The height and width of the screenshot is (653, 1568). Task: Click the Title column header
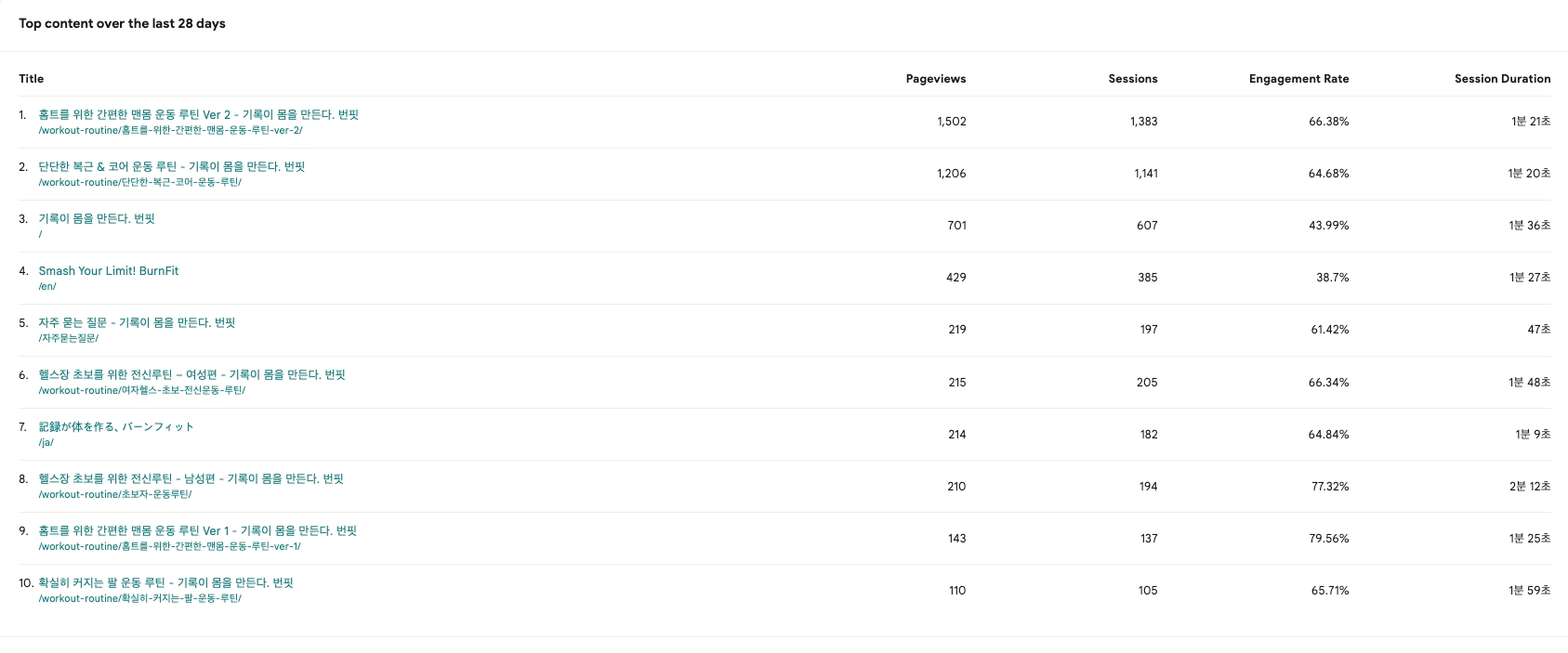click(31, 79)
